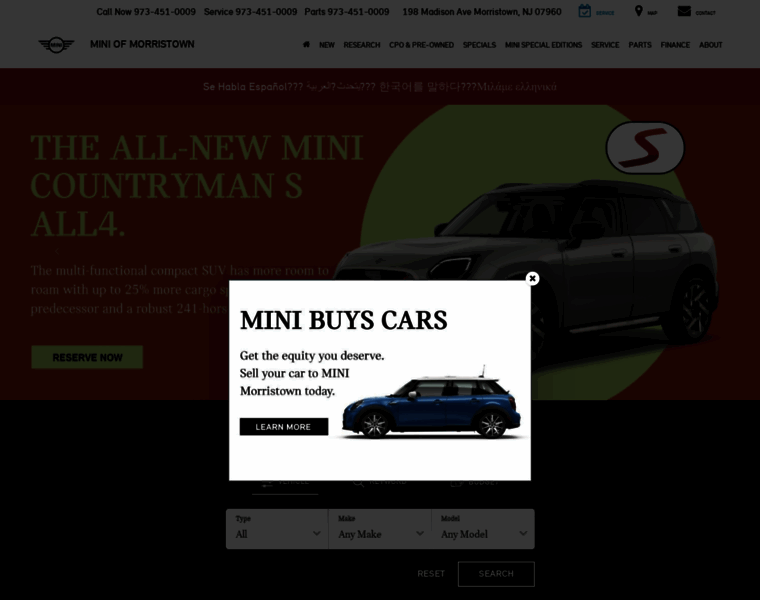
Task: Open the NEW menu item
Action: click(x=327, y=45)
